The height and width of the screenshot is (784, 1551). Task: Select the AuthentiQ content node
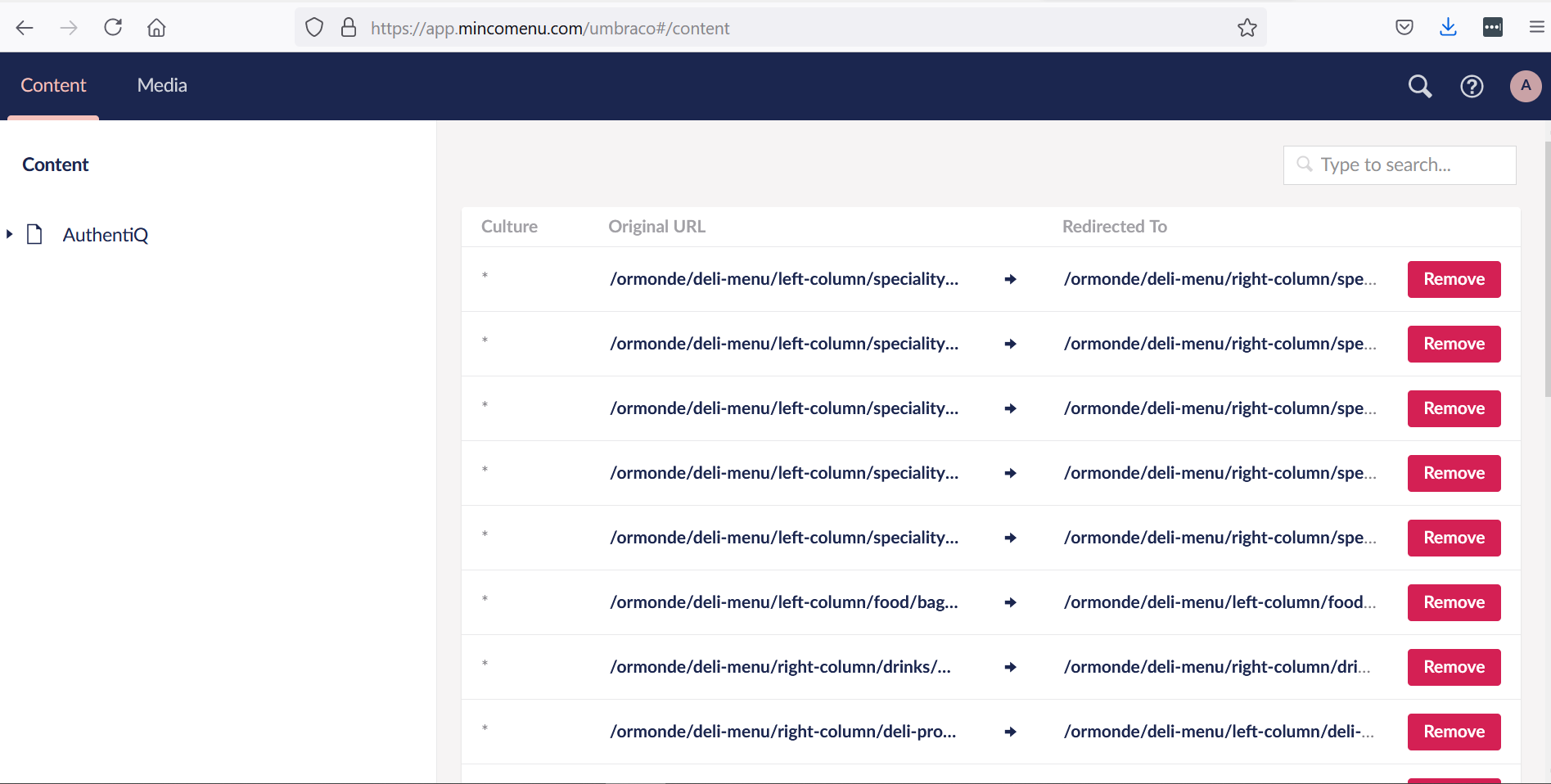pos(106,235)
